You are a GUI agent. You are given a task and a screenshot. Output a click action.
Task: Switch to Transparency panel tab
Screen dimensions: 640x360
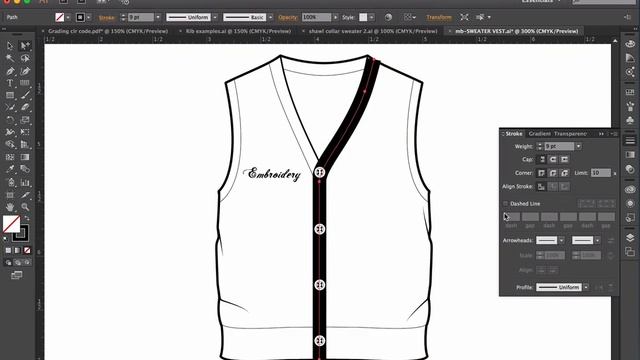click(x=571, y=133)
